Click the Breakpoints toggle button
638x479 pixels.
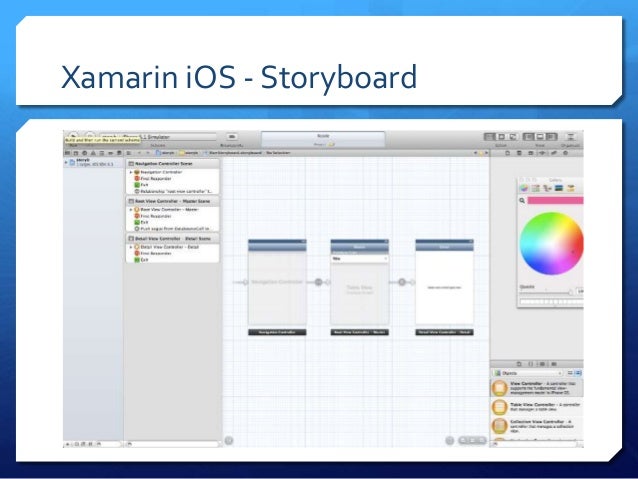pyautogui.click(x=232, y=137)
